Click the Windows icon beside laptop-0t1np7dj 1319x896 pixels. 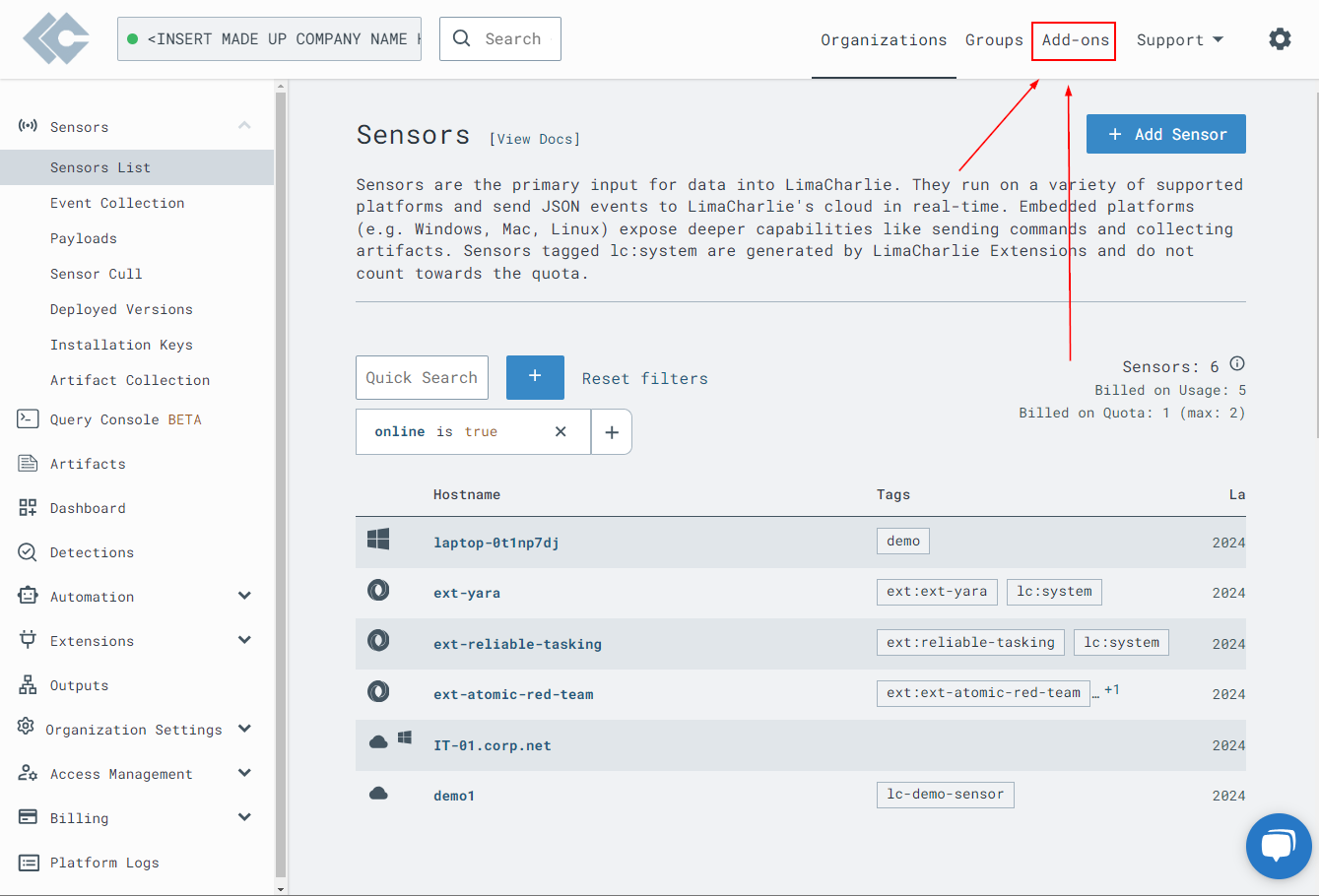[x=378, y=539]
